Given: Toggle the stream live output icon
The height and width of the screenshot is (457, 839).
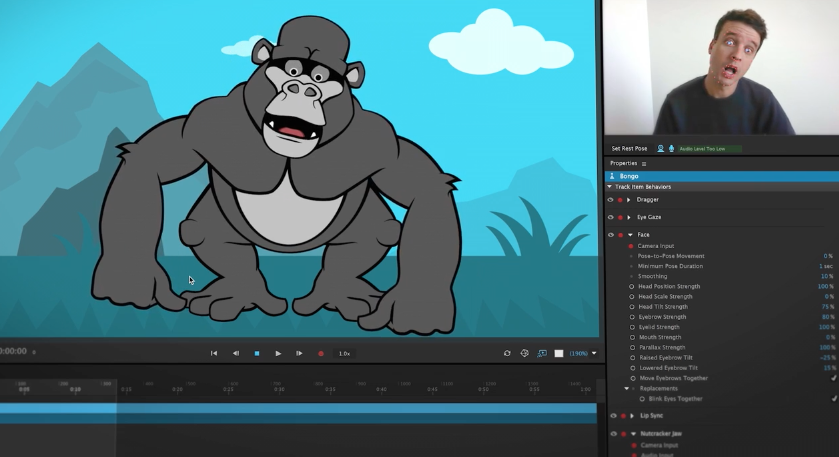Looking at the screenshot, I should click(542, 353).
